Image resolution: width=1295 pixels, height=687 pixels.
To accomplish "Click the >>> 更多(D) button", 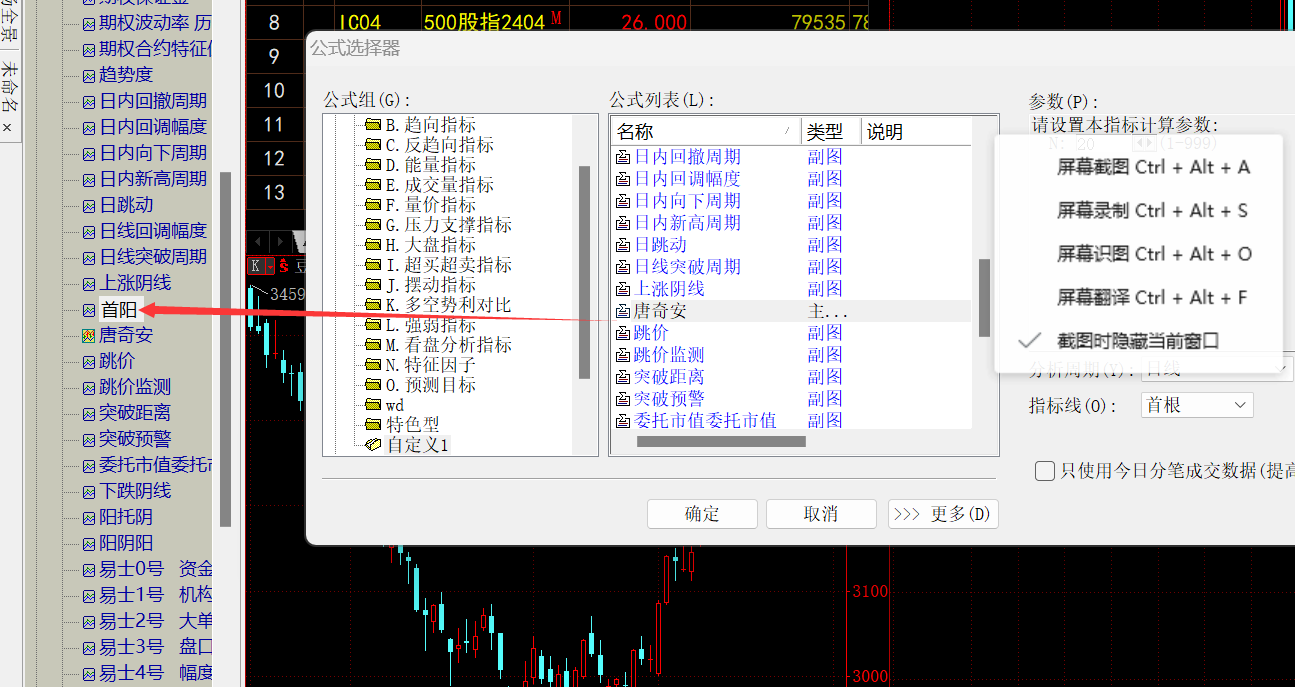I will click(x=943, y=514).
